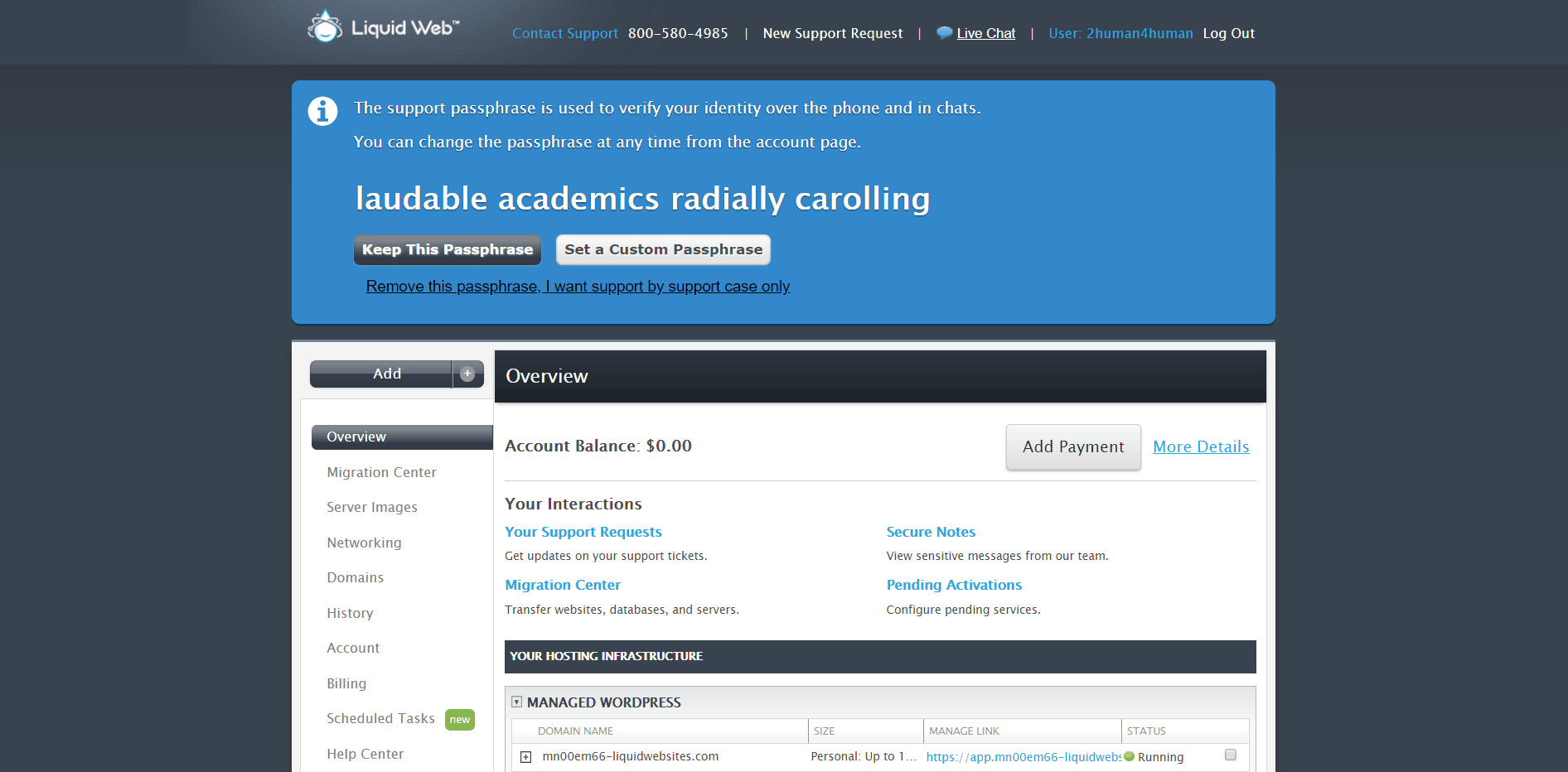Click the Account Balance: $0.00 text
Image resolution: width=1568 pixels, height=772 pixels.
coord(598,446)
